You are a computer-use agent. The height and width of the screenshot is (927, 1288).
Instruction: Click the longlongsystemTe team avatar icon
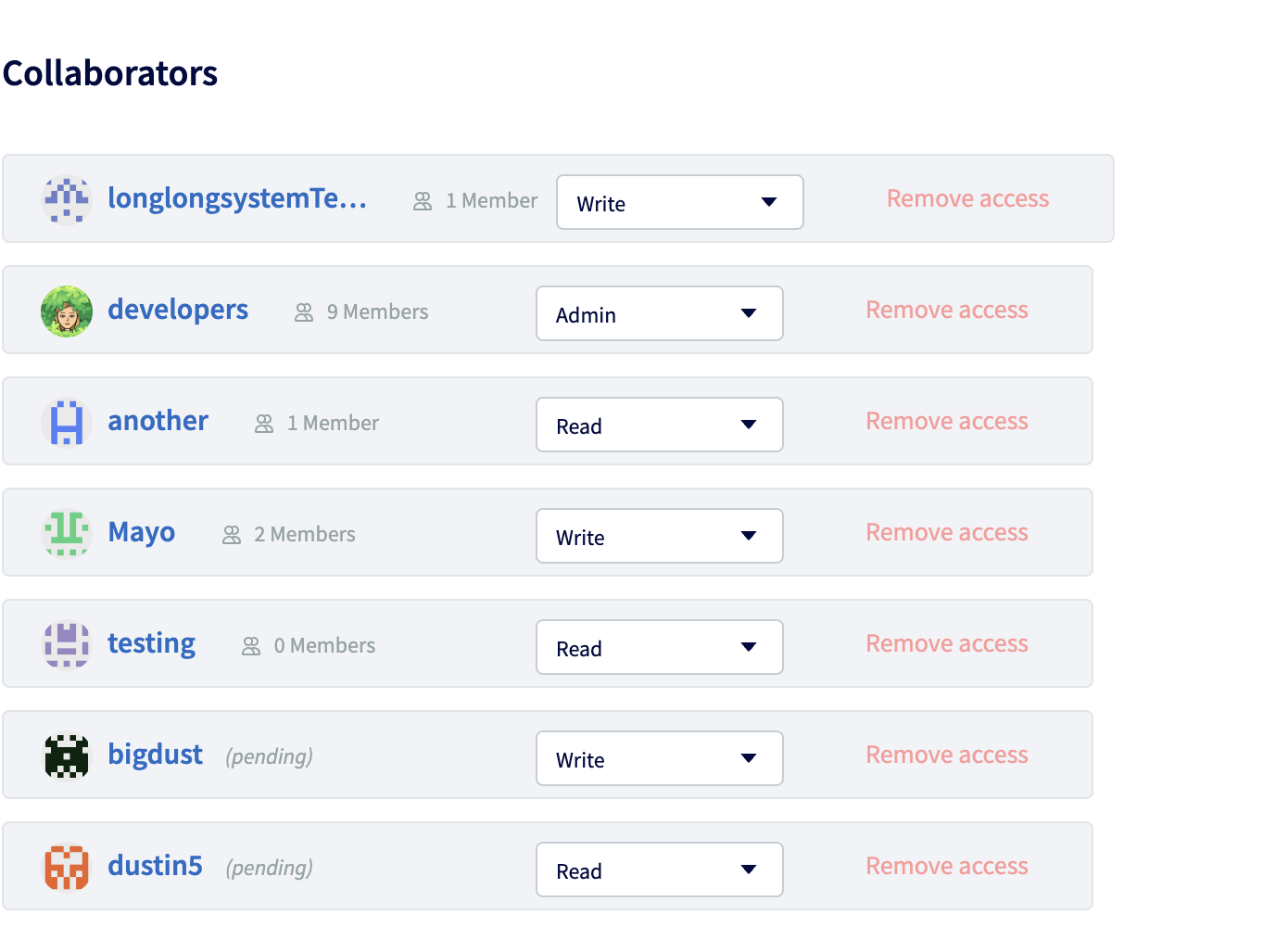[x=67, y=200]
